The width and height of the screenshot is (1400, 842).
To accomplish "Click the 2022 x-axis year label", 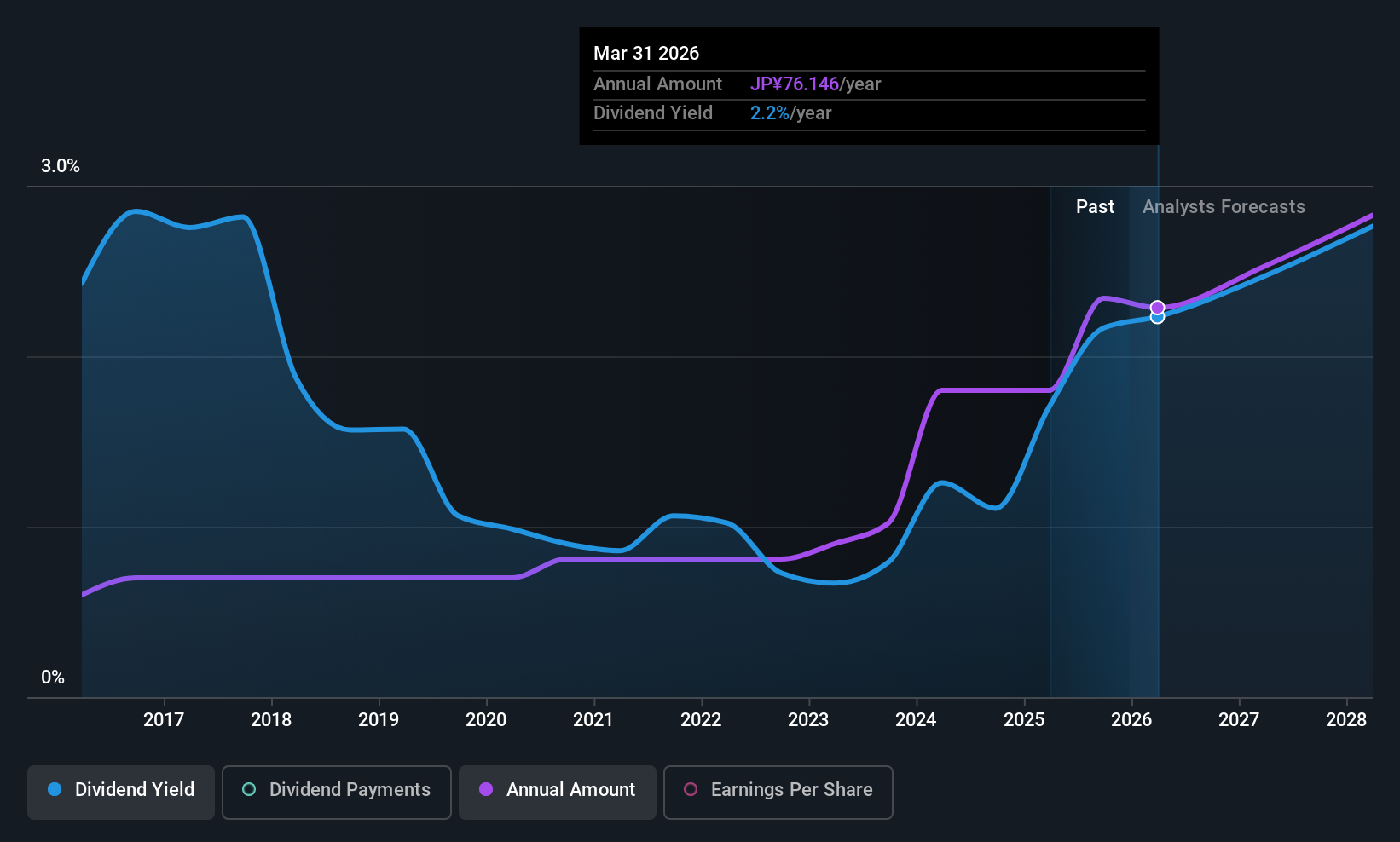I will point(701,720).
